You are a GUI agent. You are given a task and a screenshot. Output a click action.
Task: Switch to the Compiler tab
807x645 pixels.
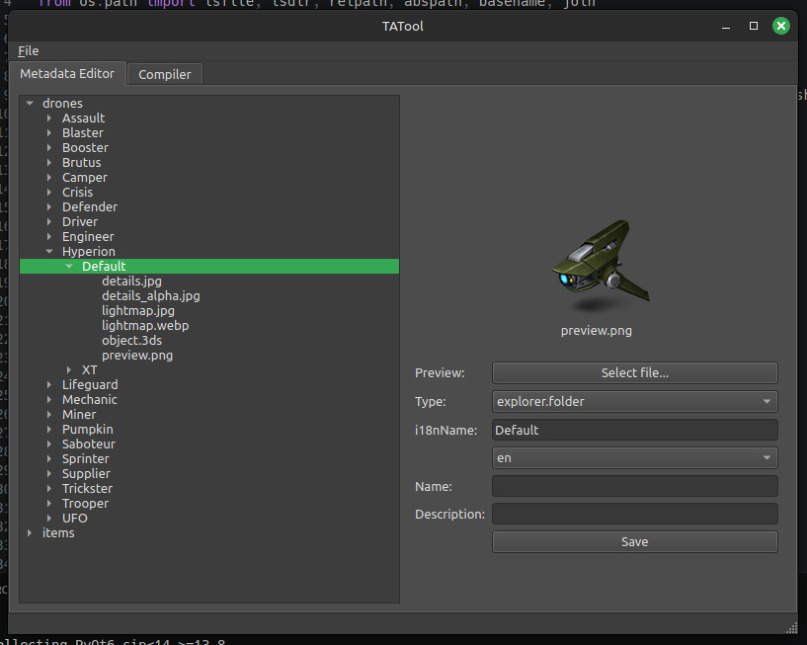click(165, 74)
